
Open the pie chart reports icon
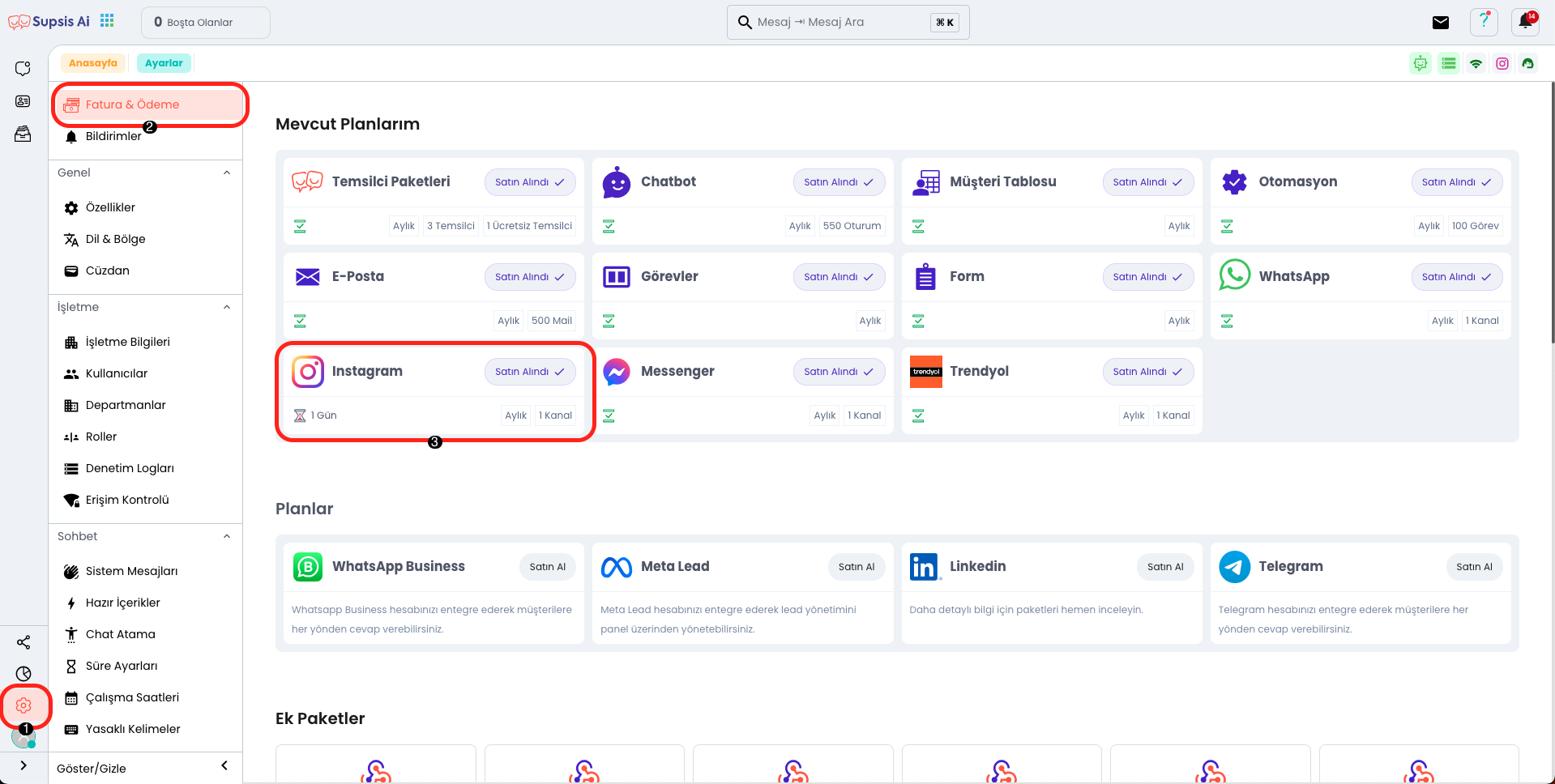[x=23, y=674]
